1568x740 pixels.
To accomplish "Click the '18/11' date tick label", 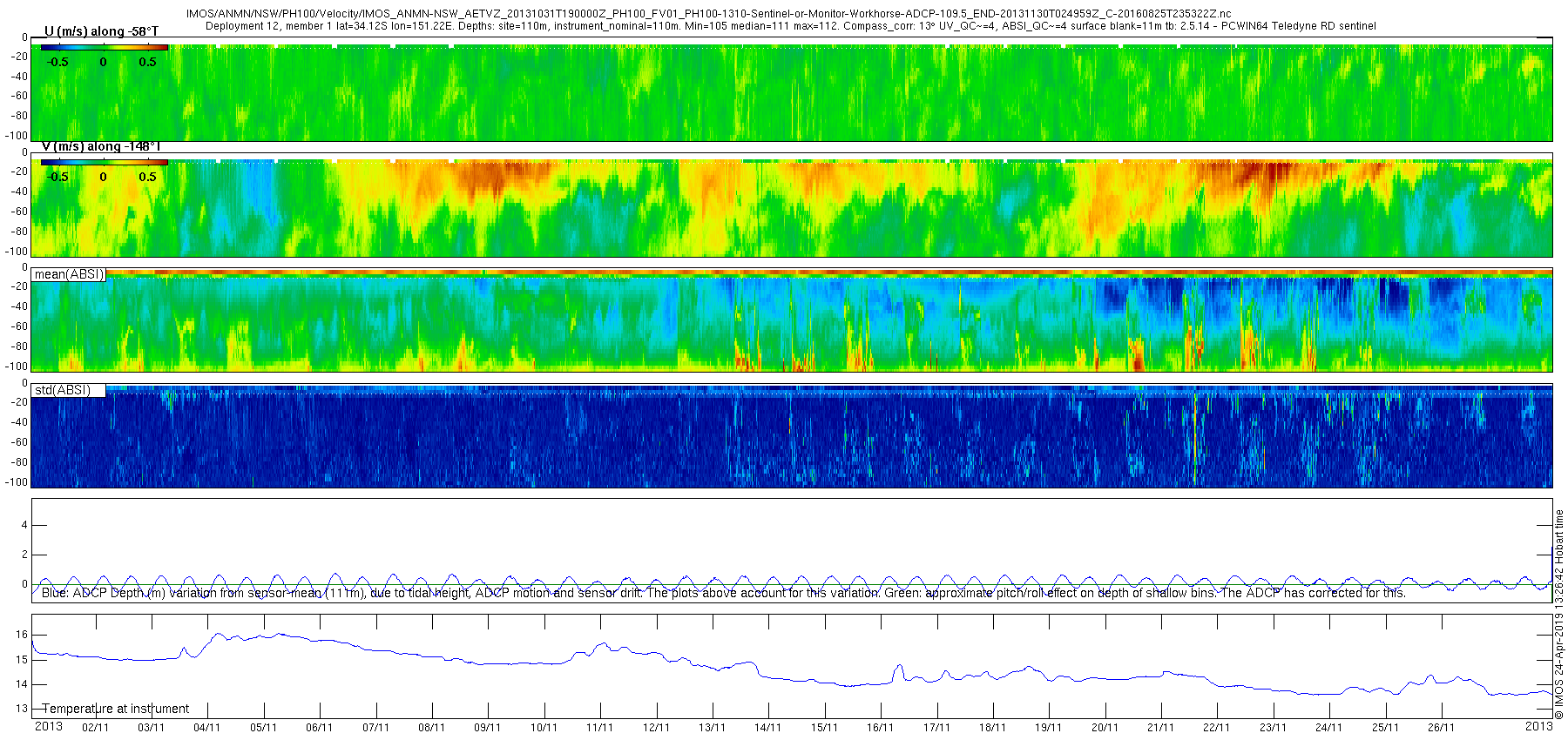I will coord(992,728).
